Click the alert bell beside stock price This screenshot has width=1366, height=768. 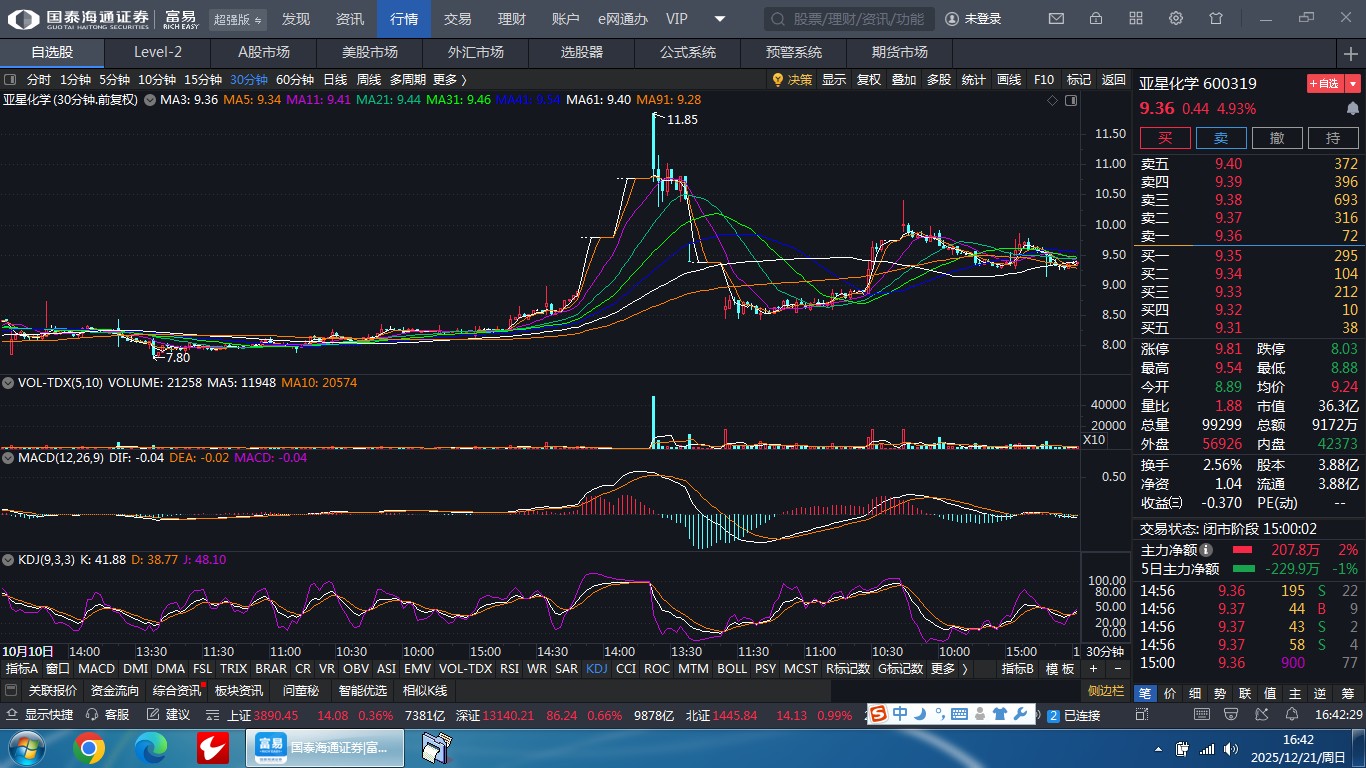point(1353,108)
